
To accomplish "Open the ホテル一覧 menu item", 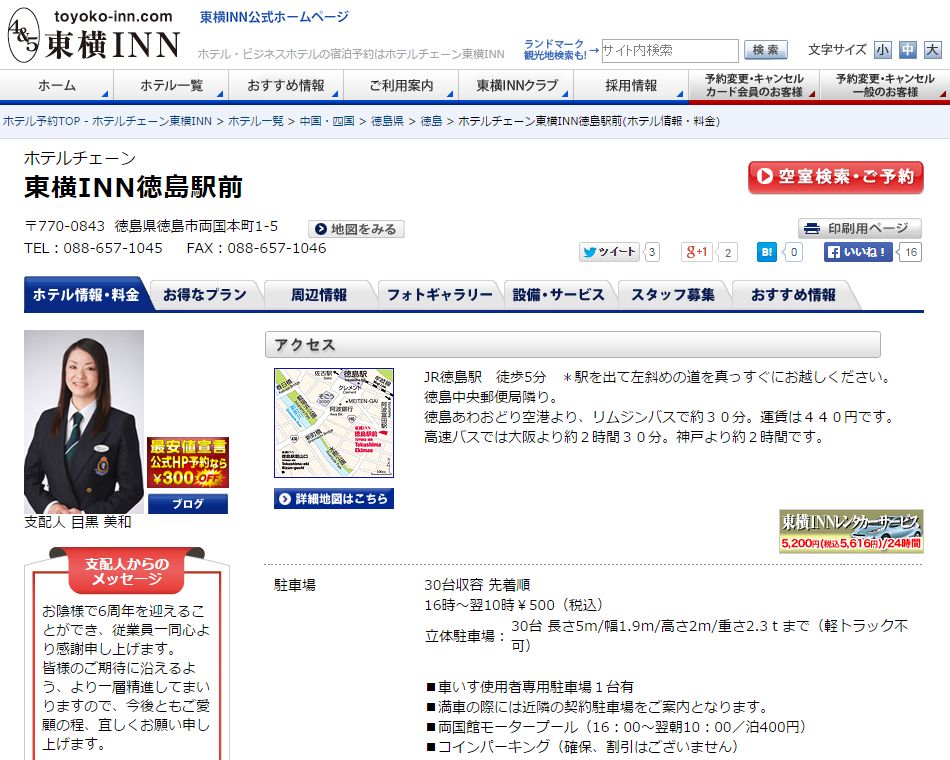I will [171, 85].
